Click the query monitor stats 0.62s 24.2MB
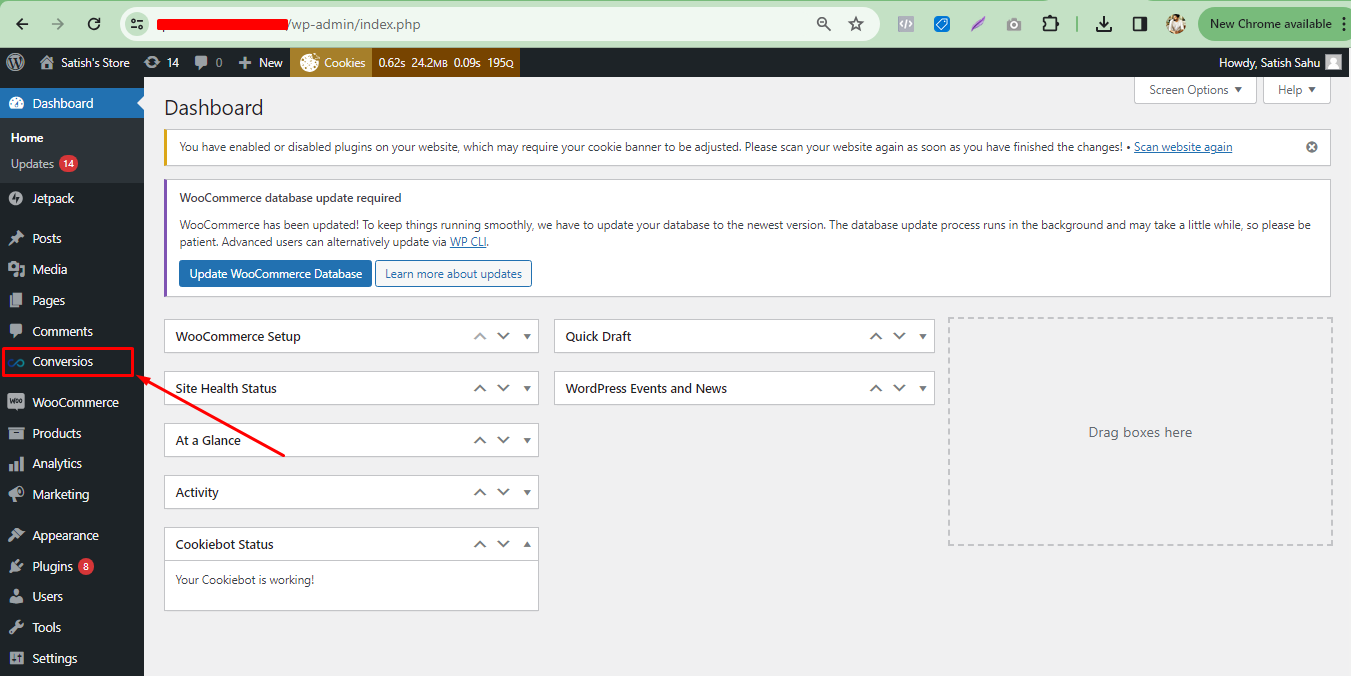The image size is (1351, 676). 446,62
